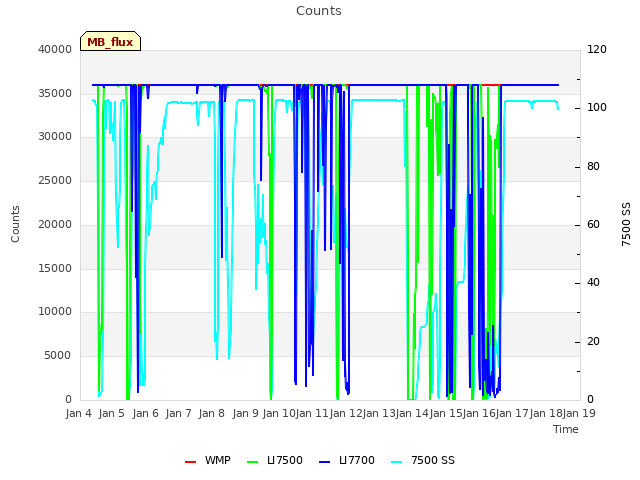This screenshot has height=480, width=640.
Task: Click the Jan 5 date tick label
Action: tap(112, 413)
